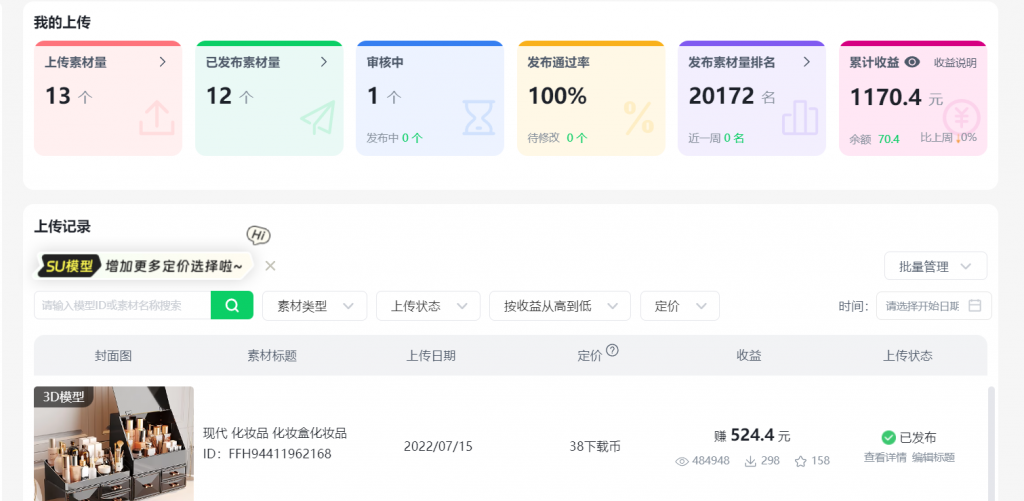The height and width of the screenshot is (501, 1024).
Task: Click percent icon in 发布通过率 card
Action: pyautogui.click(x=639, y=118)
